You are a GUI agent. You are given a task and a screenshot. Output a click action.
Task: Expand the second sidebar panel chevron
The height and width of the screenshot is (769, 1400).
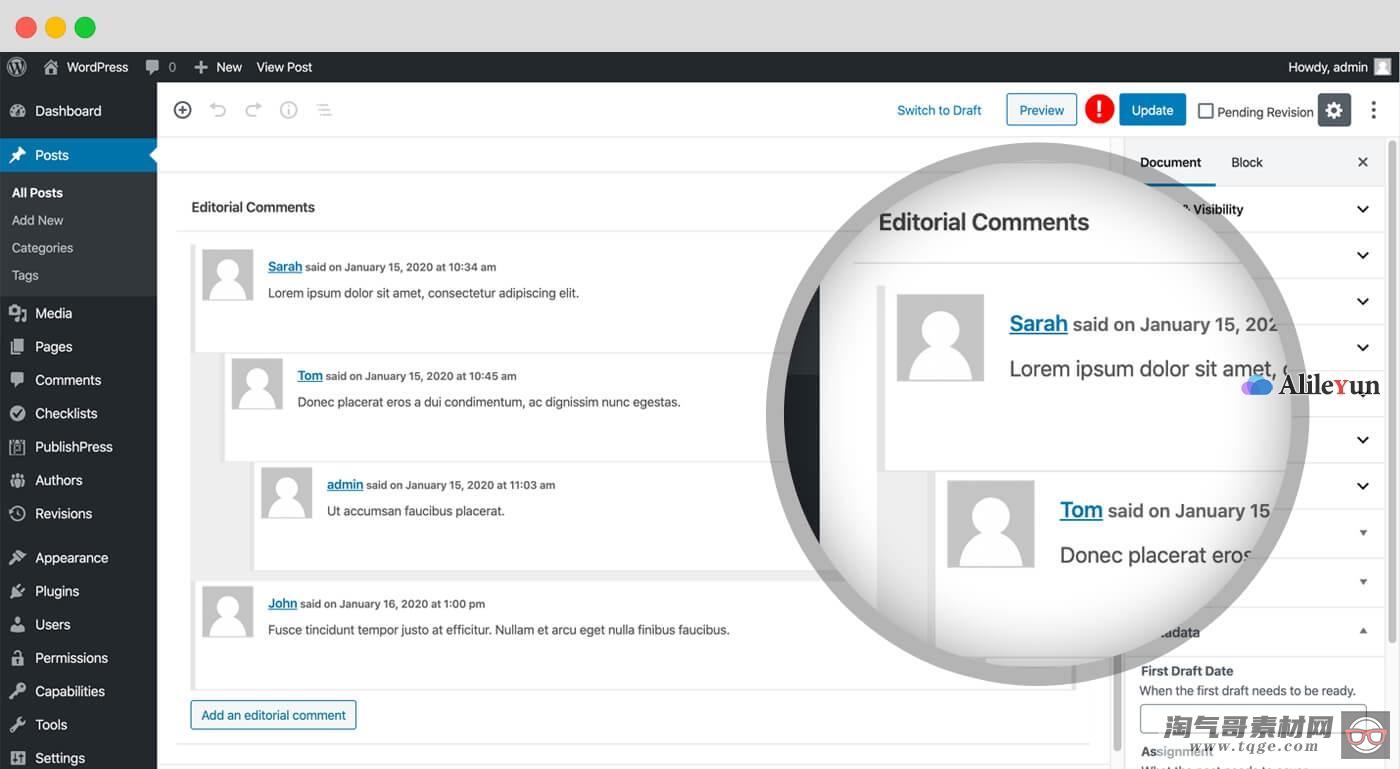(1363, 255)
